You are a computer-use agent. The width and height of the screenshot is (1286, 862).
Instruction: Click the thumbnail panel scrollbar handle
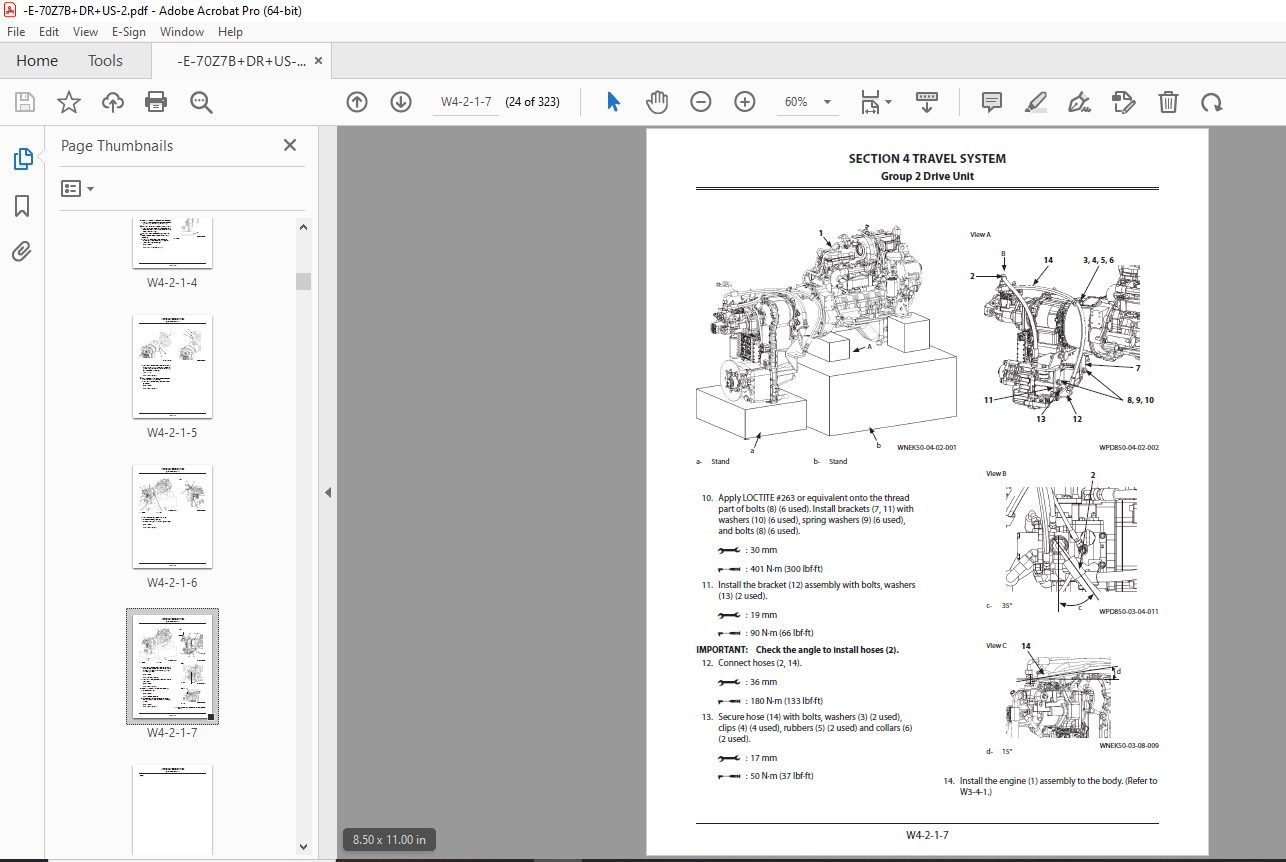click(303, 281)
